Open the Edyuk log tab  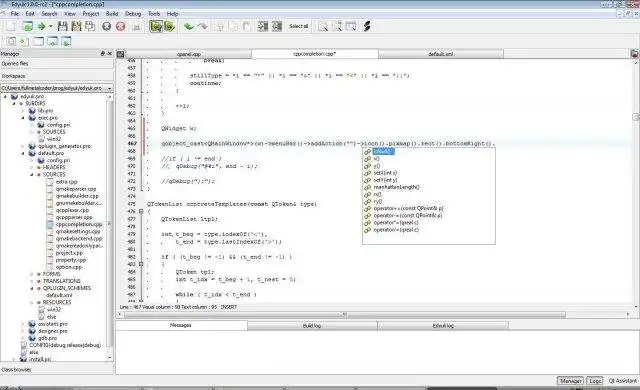tap(443, 326)
